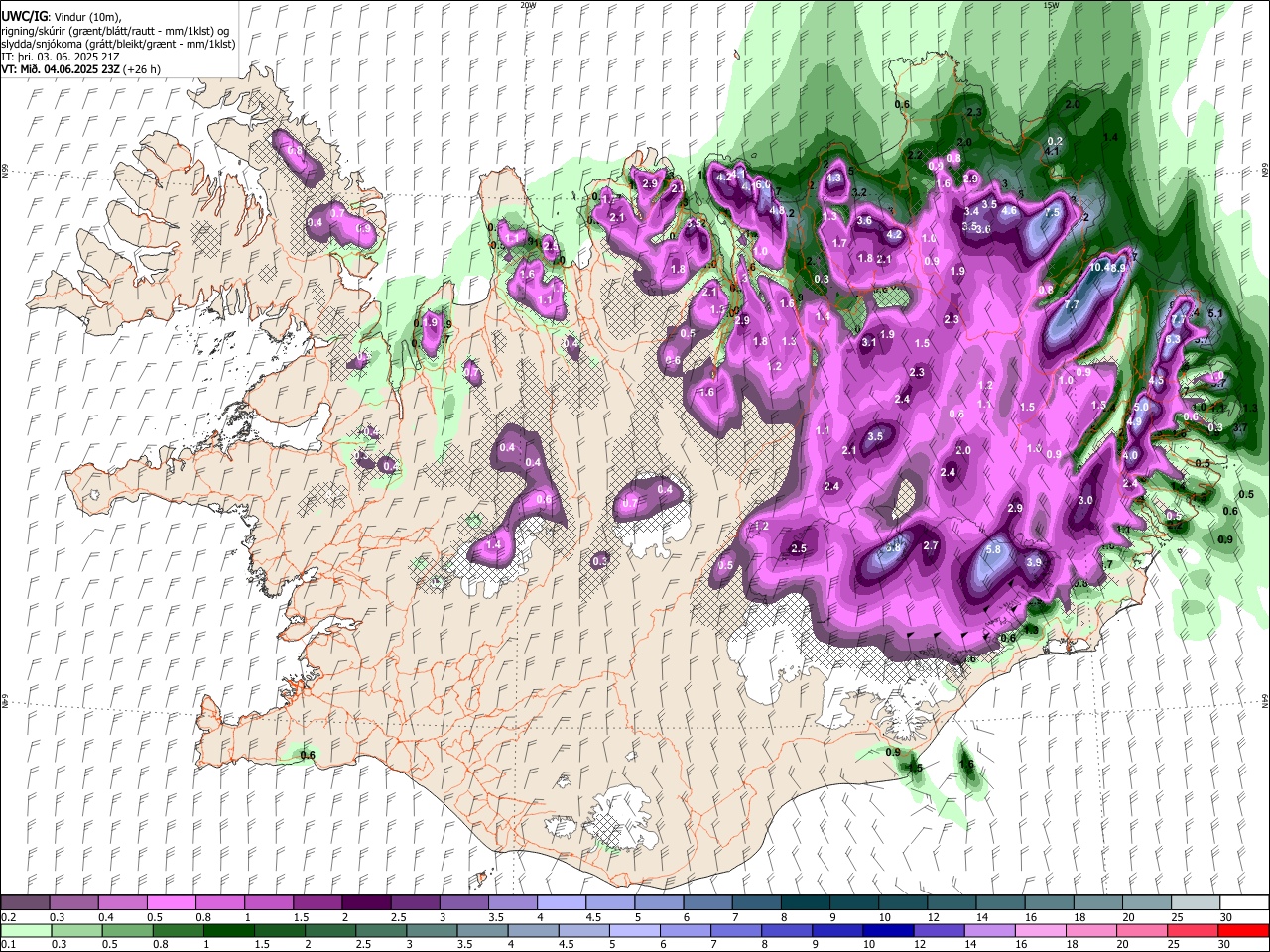Click the dark teal 8–9 swatch, upper scale
Screen dimensions: 1270x952
click(x=805, y=903)
